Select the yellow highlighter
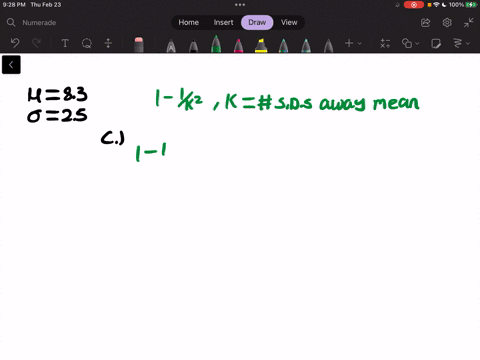This screenshot has width=480, height=360. point(261,46)
